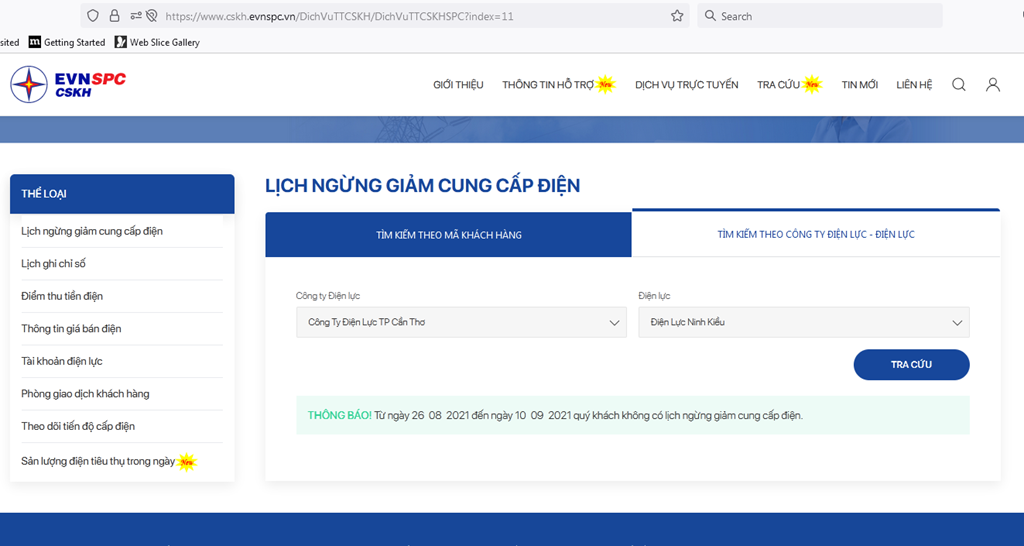
Task: Click the EVNSPC CSKH logo
Action: pyautogui.click(x=68, y=85)
